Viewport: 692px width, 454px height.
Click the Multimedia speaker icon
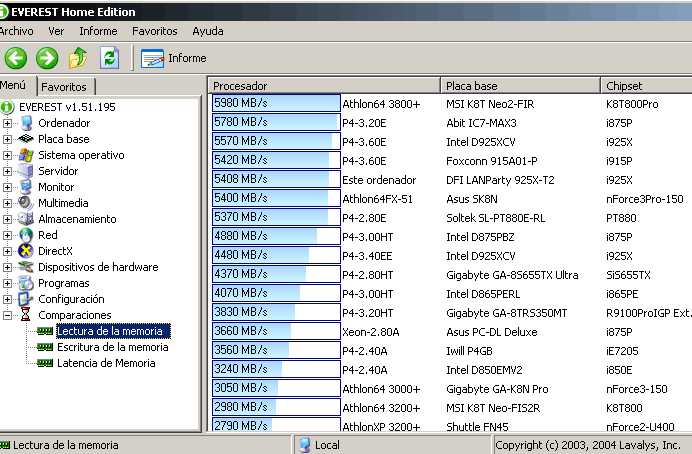(x=26, y=203)
